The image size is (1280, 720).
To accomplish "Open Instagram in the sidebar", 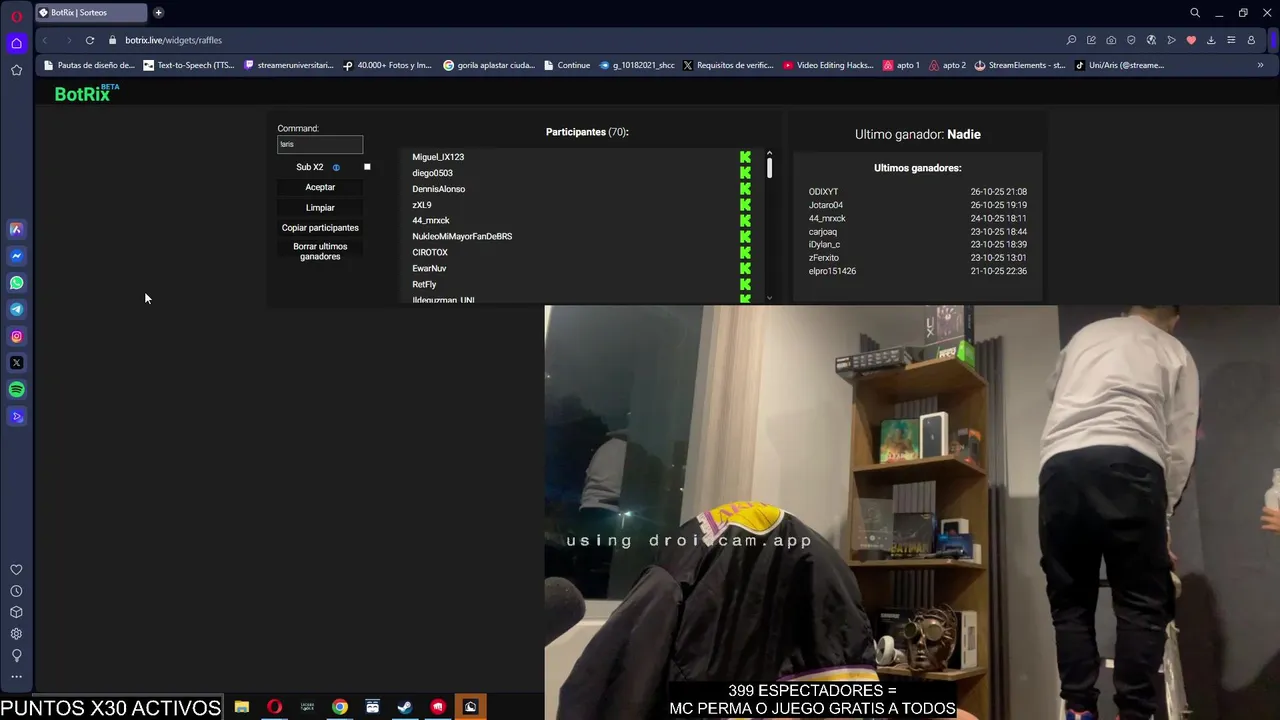I will [x=16, y=337].
